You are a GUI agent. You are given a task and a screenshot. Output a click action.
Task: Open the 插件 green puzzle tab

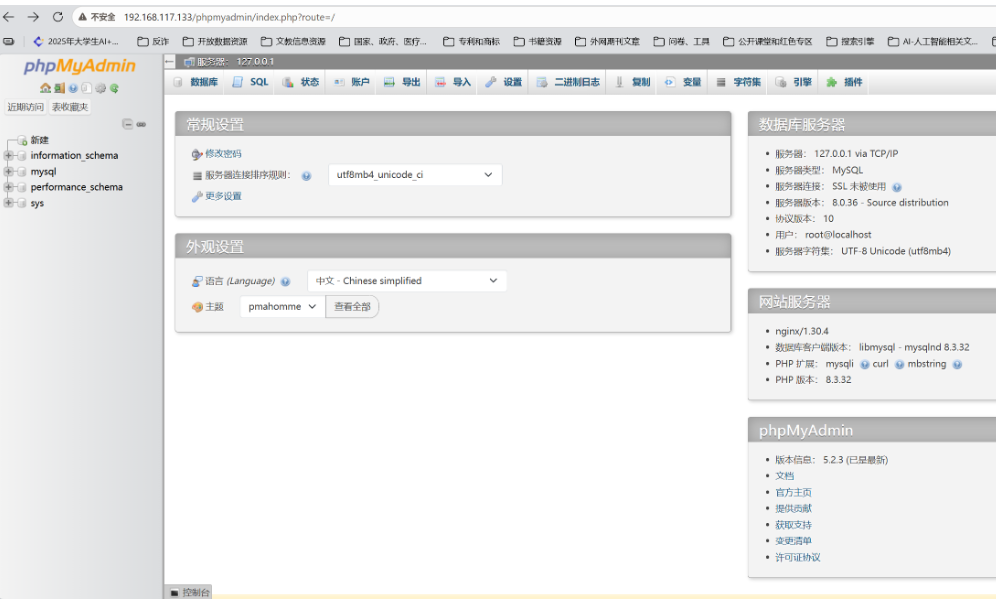(844, 82)
